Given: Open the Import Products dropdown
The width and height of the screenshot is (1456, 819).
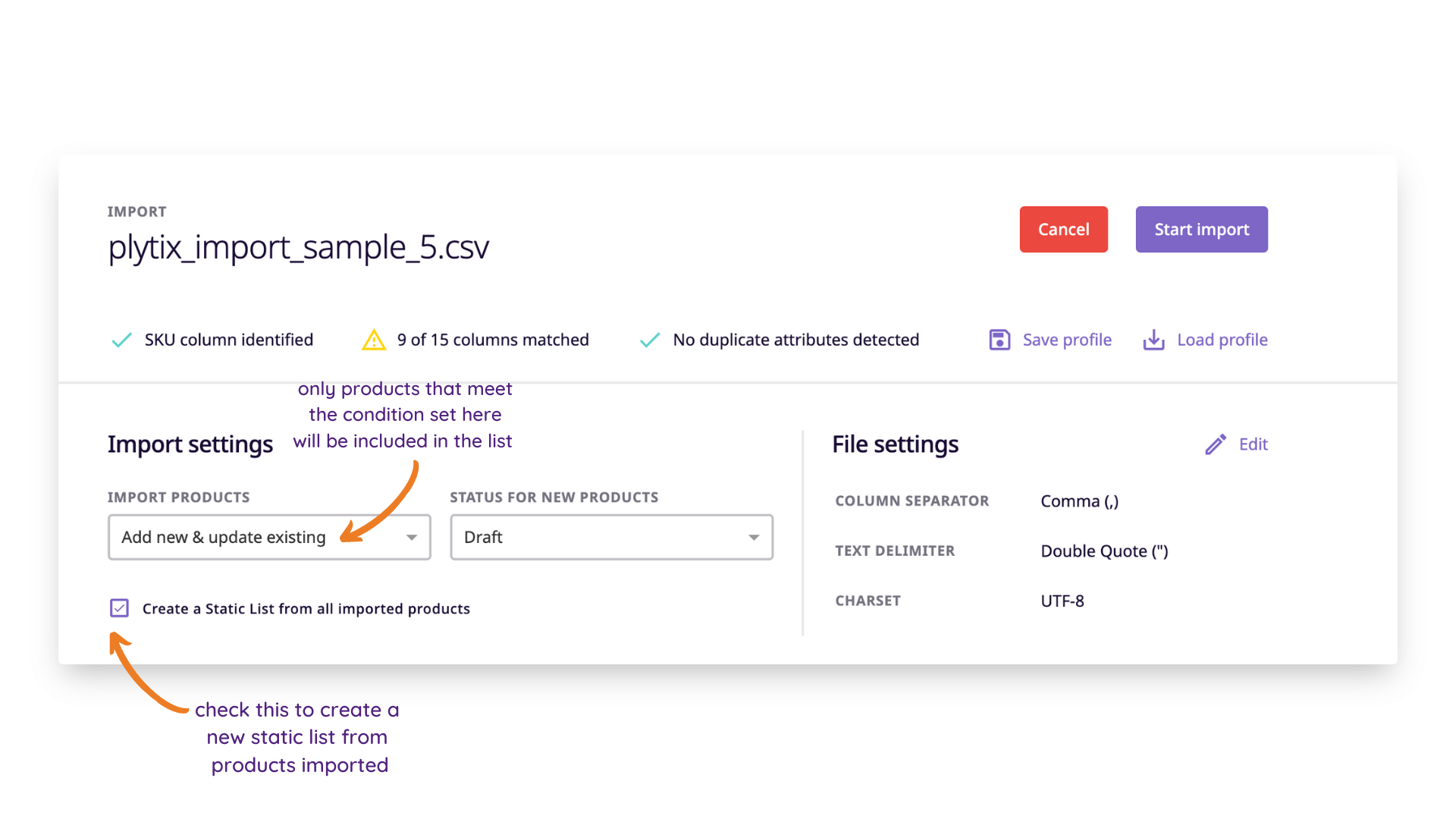Looking at the screenshot, I should (269, 537).
